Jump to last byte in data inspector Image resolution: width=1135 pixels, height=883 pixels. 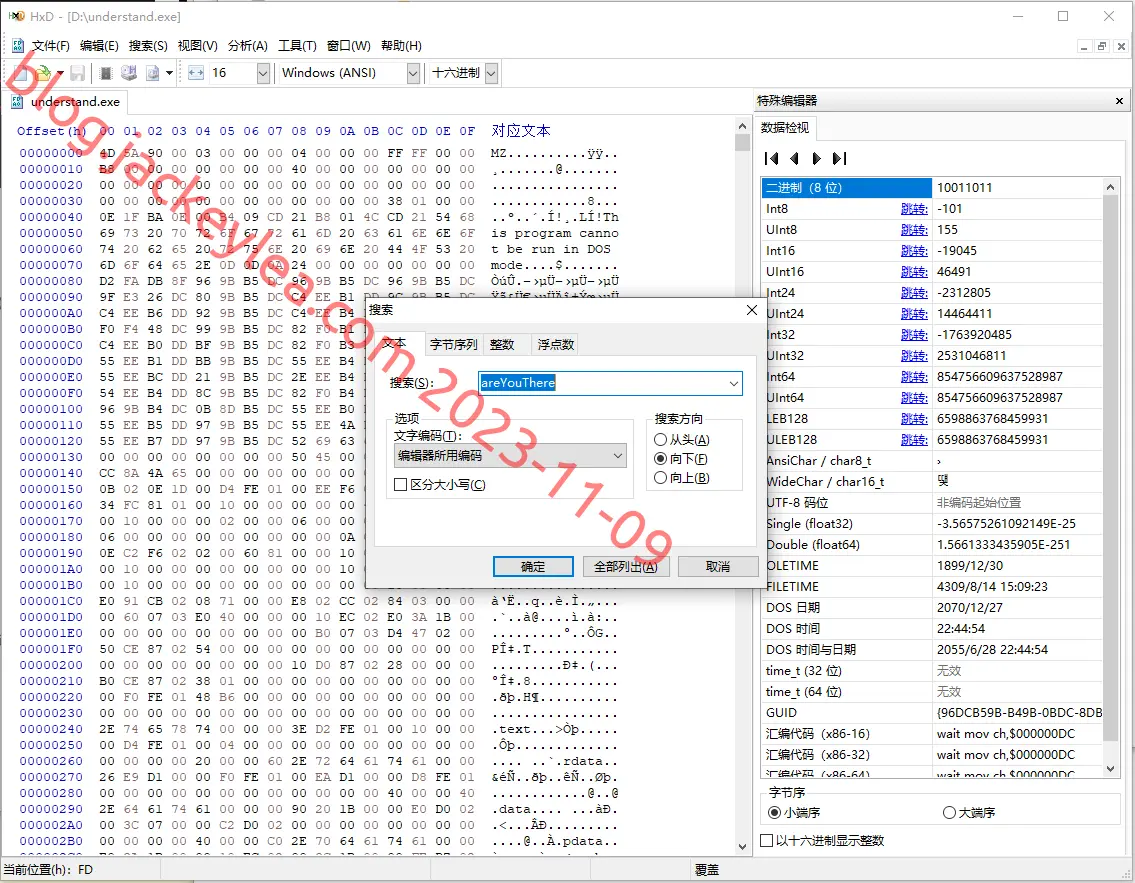839,159
